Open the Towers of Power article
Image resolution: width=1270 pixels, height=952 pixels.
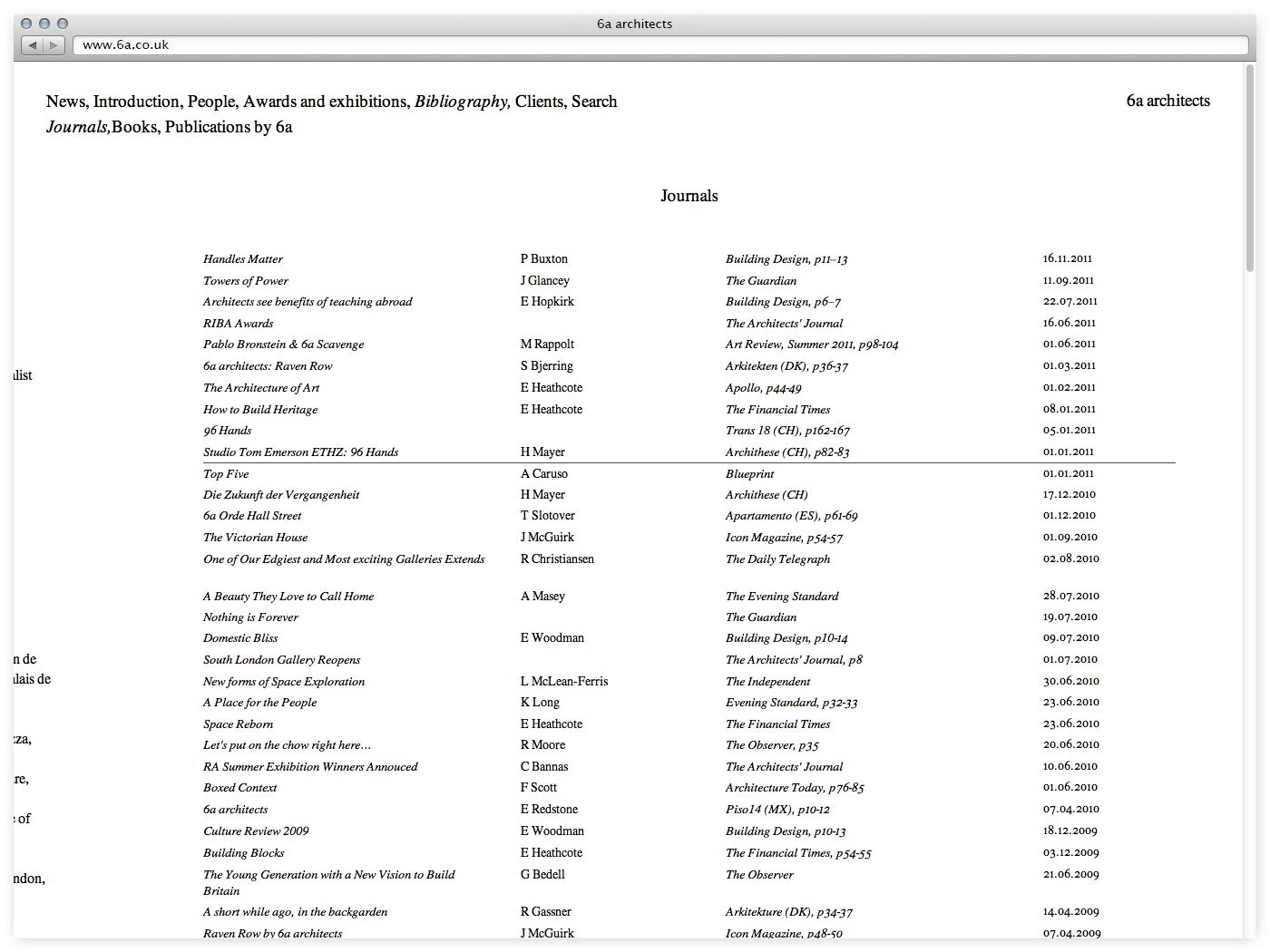(246, 281)
